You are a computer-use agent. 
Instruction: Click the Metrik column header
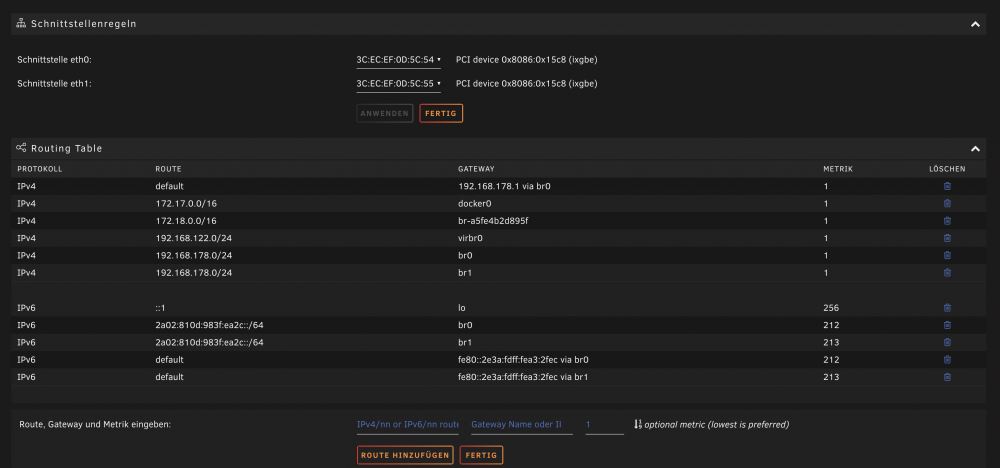click(838, 169)
